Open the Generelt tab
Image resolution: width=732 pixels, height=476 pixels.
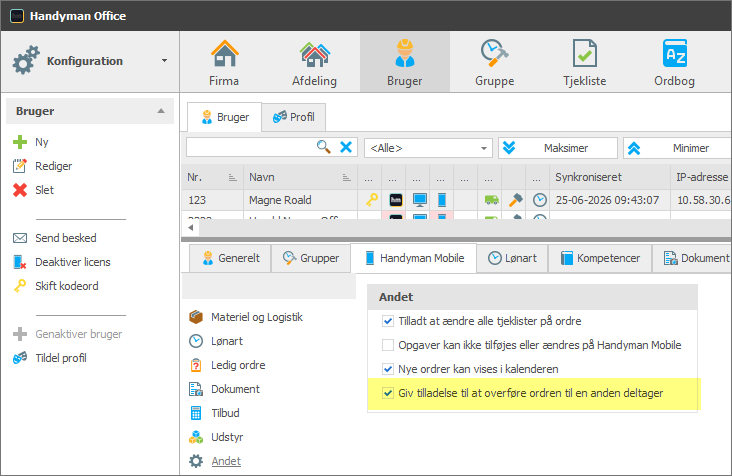pos(231,258)
